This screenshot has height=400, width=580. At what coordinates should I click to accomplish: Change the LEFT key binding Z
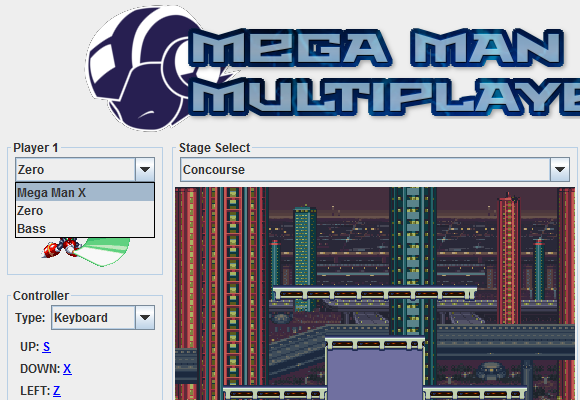[x=57, y=390]
